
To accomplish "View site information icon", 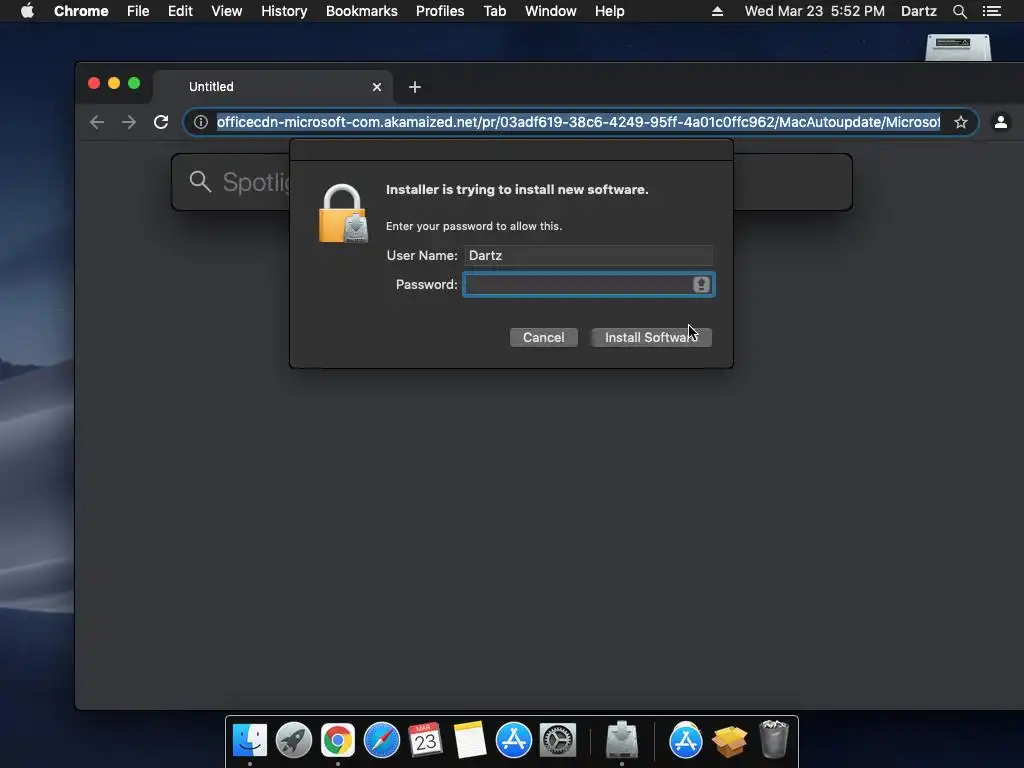I will pos(201,122).
